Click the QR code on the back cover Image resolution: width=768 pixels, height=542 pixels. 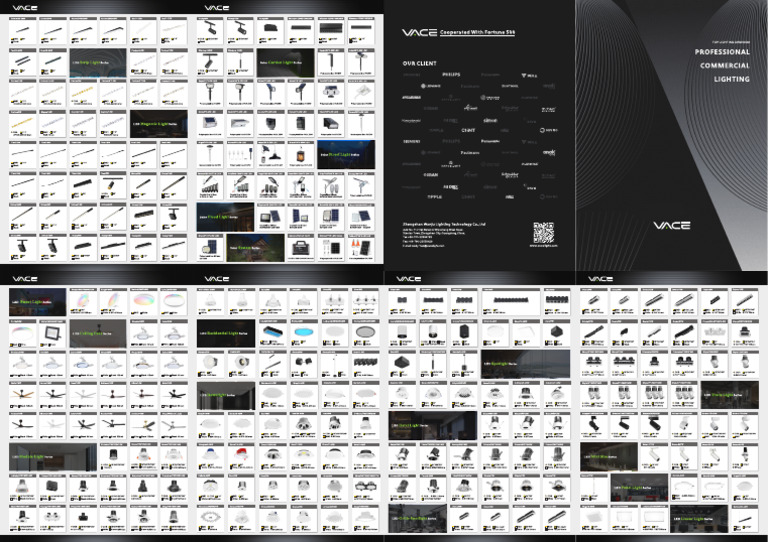pos(543,233)
